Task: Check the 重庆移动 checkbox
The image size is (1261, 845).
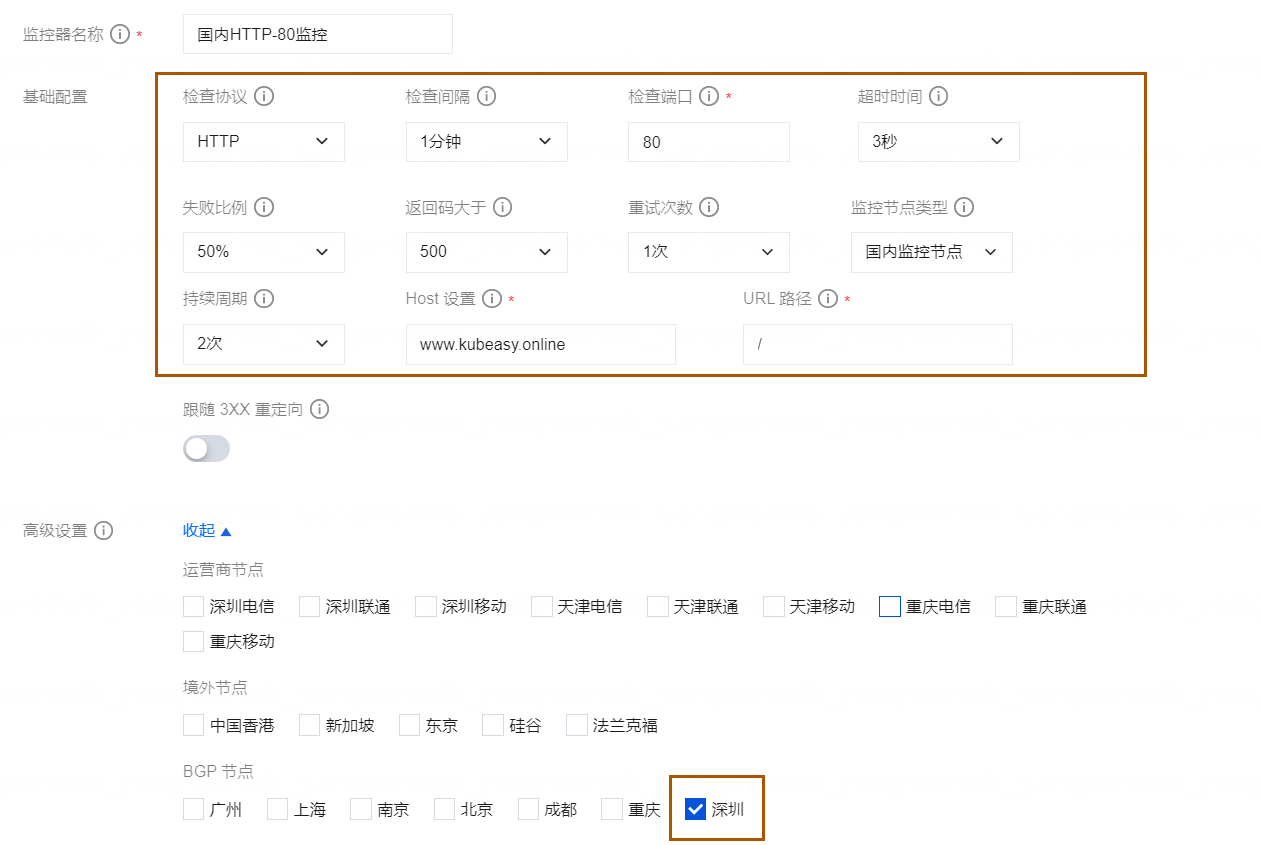Action: (x=194, y=641)
